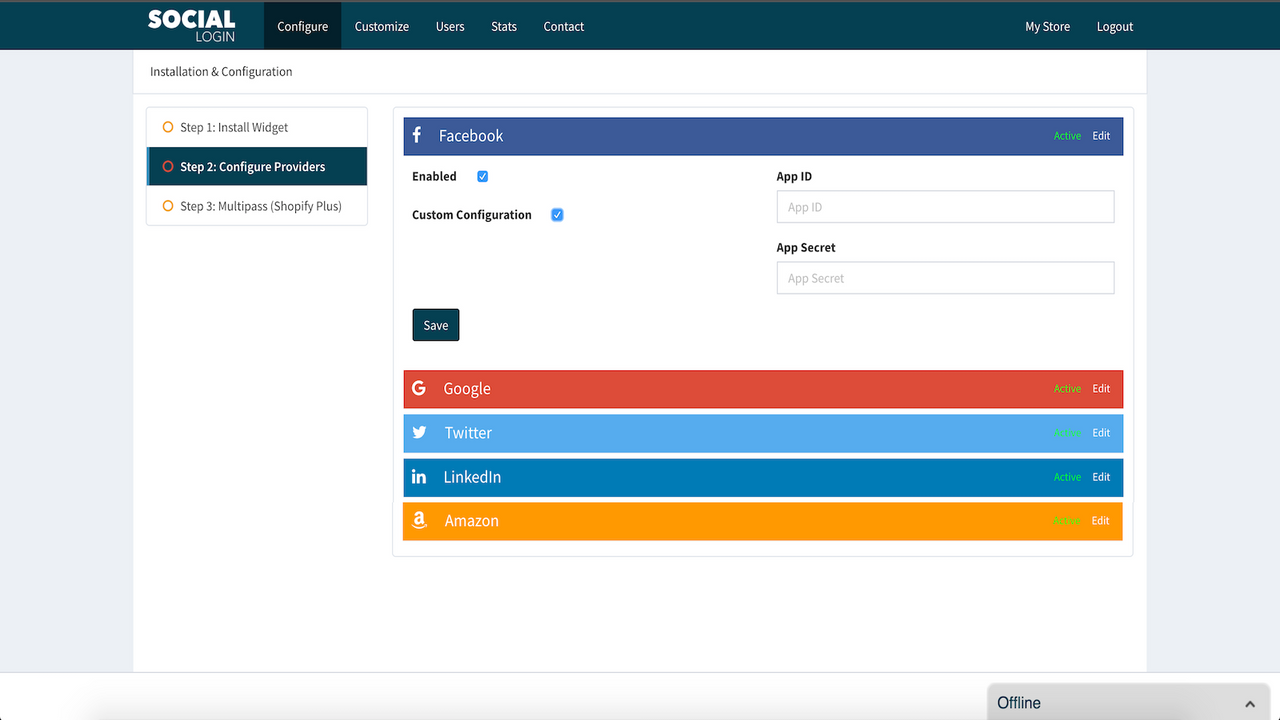Click the My Store link
Screen dimensions: 1280x720
coord(1047,26)
